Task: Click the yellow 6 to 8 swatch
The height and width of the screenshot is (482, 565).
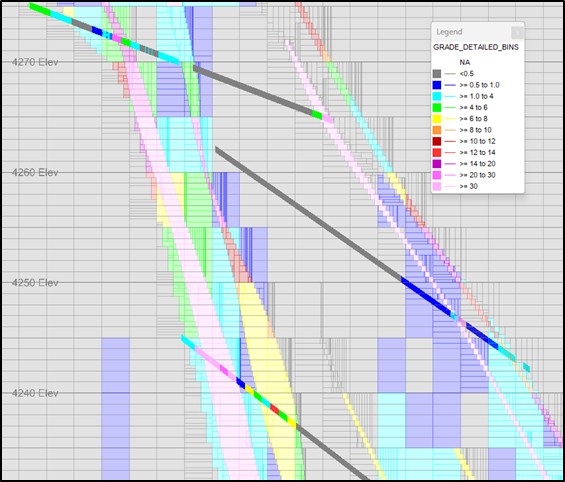Action: (x=437, y=119)
